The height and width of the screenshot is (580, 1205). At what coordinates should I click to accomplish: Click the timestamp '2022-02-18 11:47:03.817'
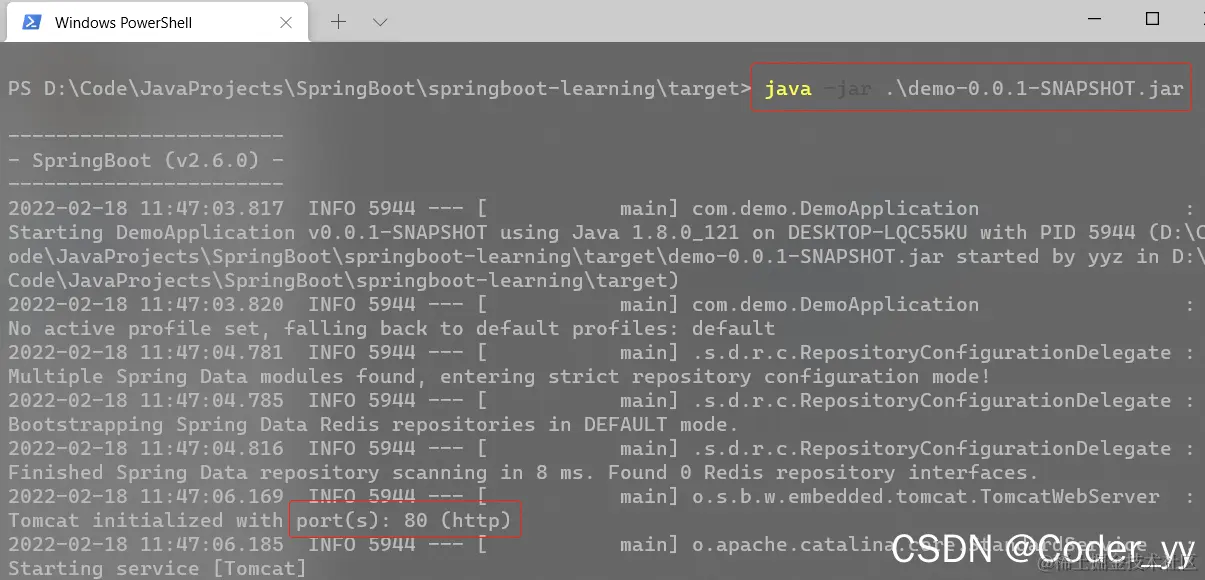coord(146,208)
